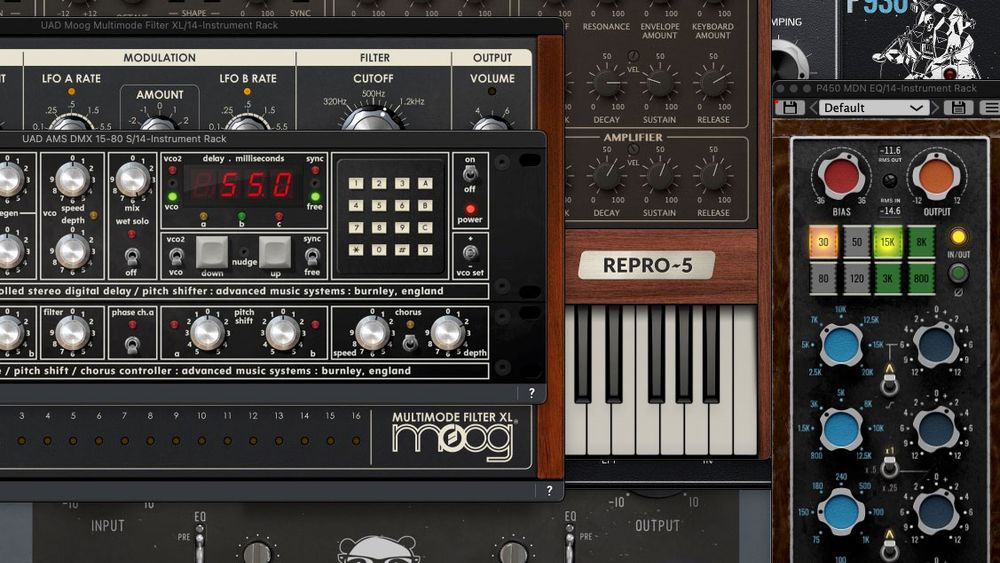Screen dimensions: 1000x563
Task: Click pitch shift b knob on AMS DMX
Action: (x=283, y=333)
